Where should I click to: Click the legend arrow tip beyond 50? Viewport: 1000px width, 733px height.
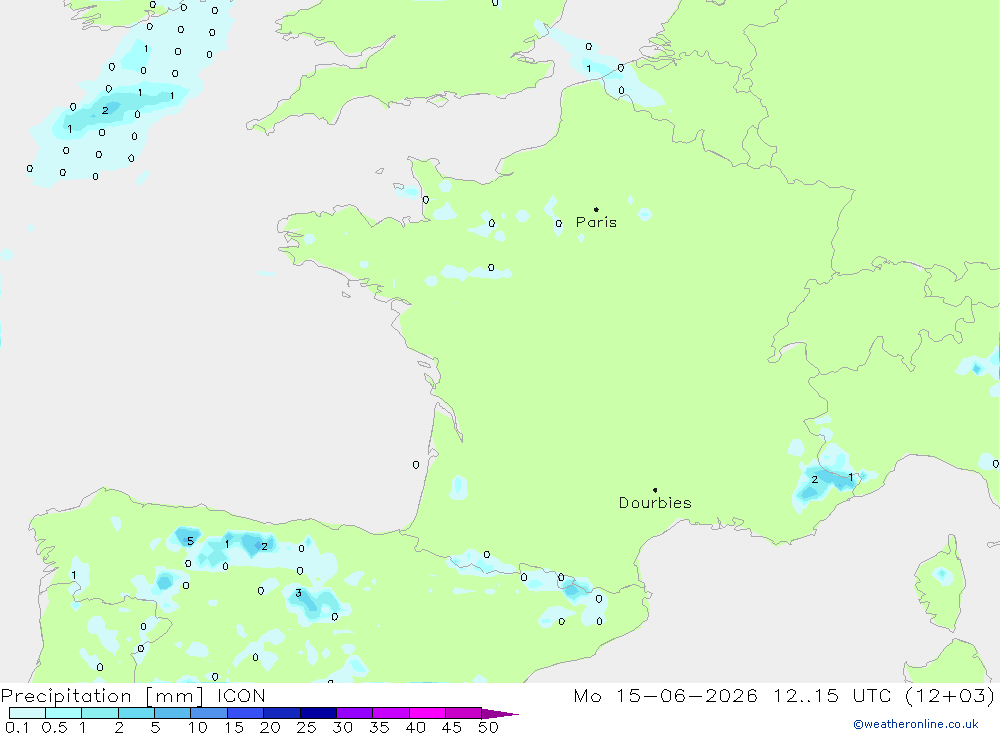[500, 714]
